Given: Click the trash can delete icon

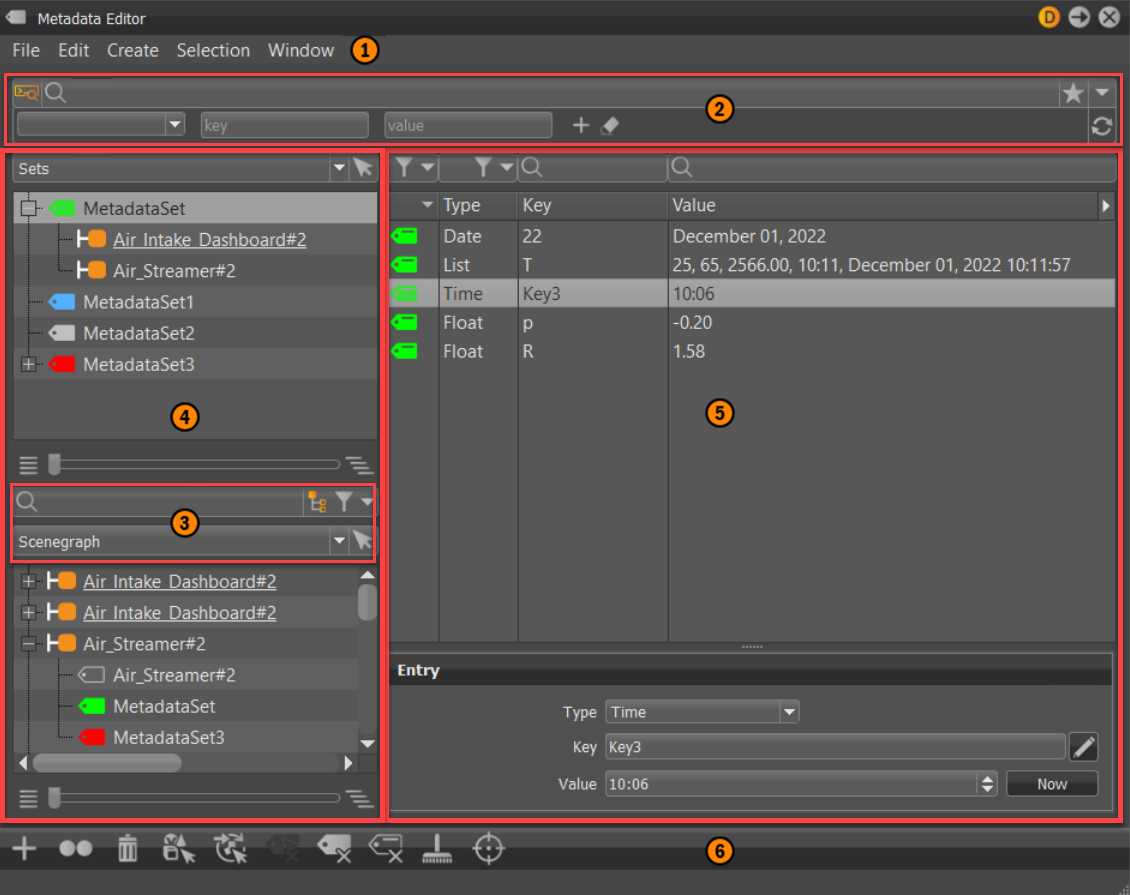Looking at the screenshot, I should (128, 848).
